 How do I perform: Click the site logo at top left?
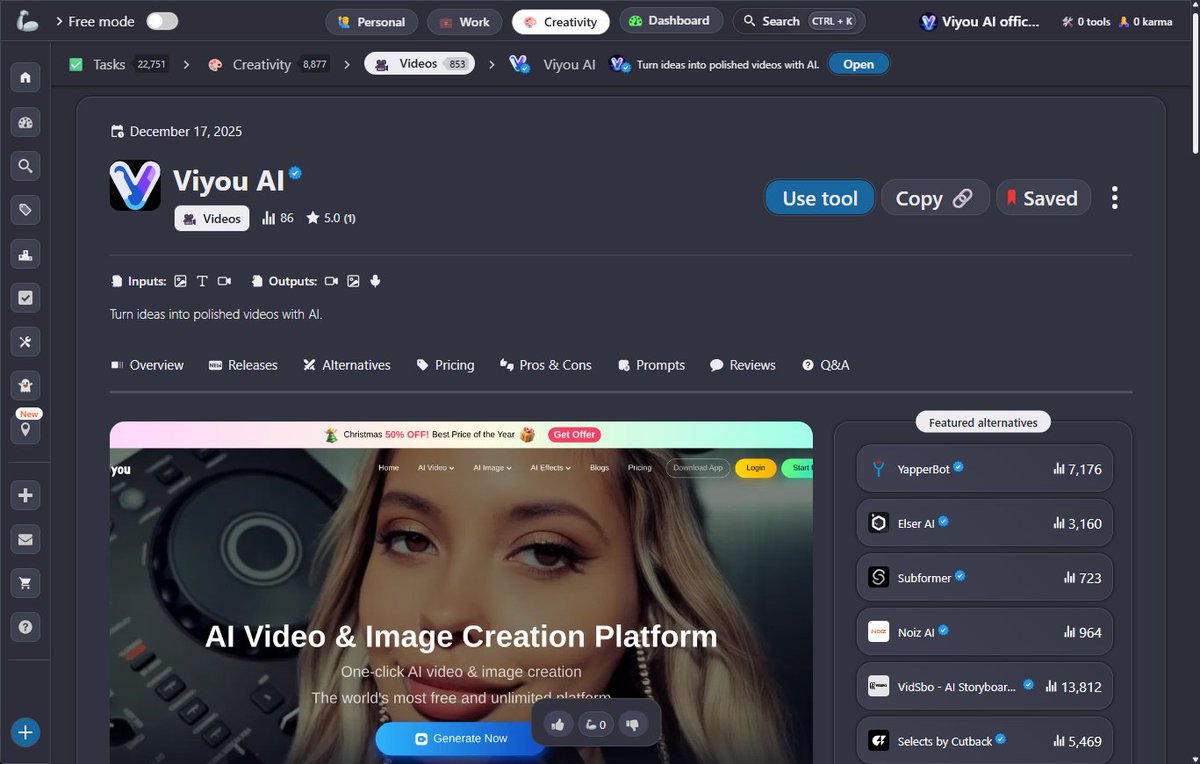[28, 20]
